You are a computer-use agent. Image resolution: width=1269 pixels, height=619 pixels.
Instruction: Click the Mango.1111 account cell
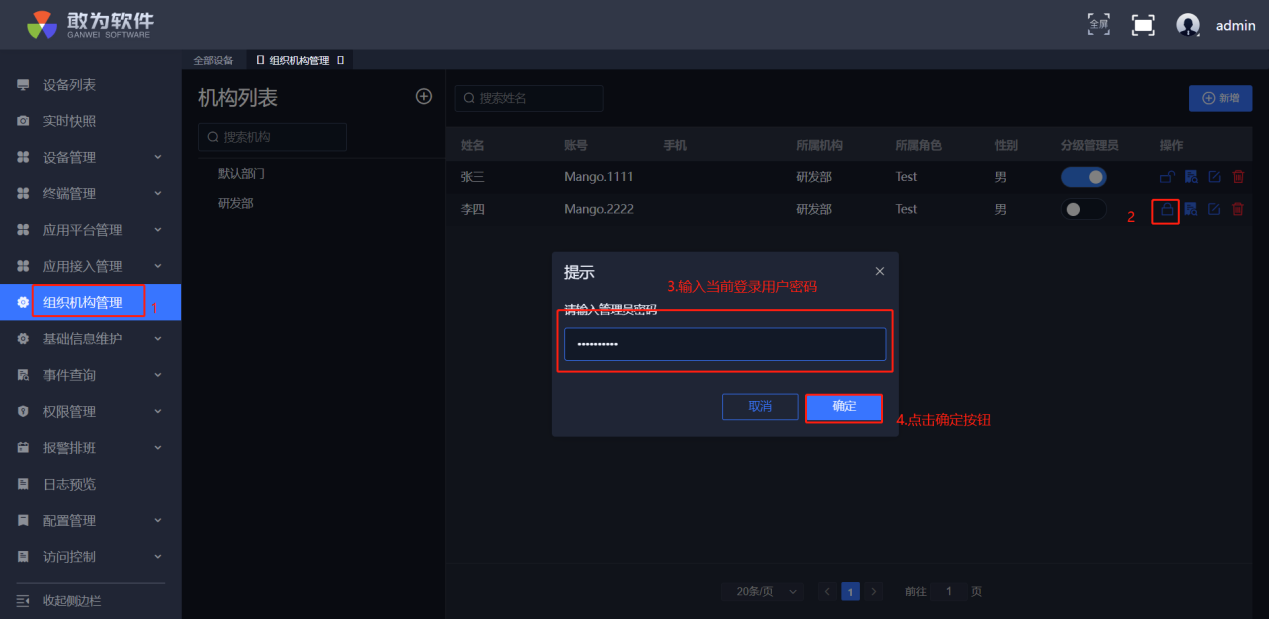tap(599, 177)
